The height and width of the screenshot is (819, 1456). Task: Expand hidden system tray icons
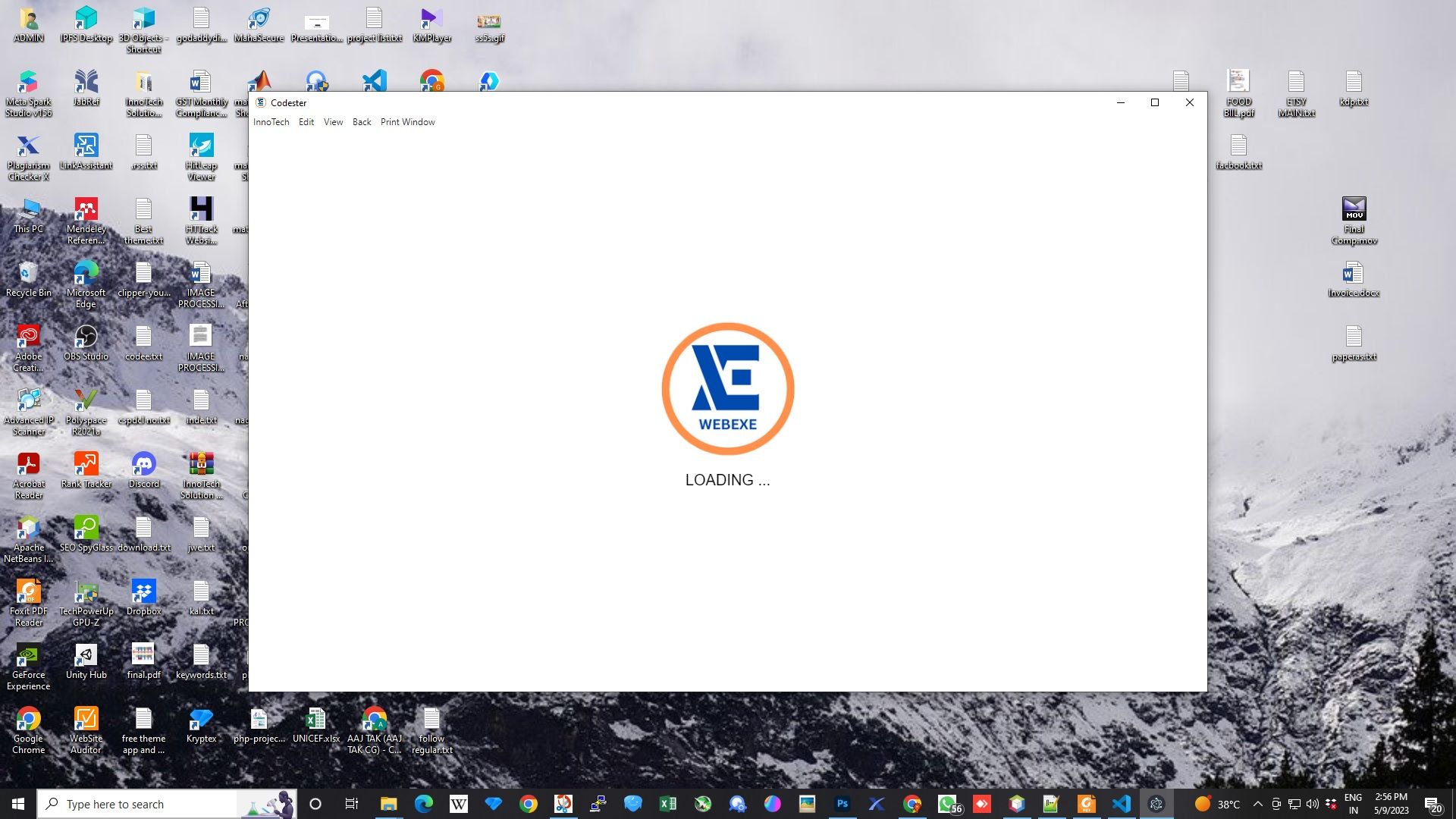1257,804
